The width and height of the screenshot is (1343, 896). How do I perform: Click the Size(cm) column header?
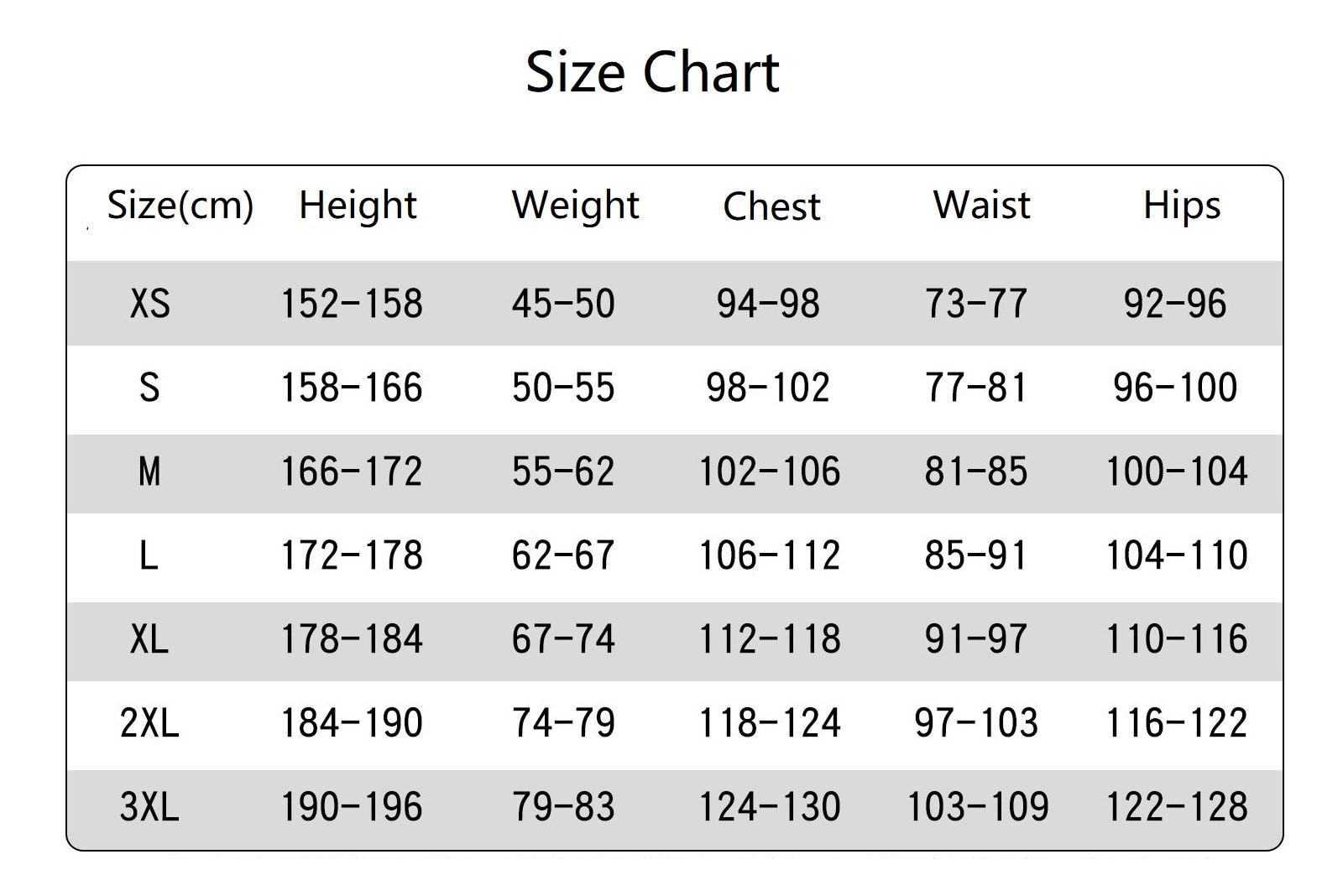pyautogui.click(x=180, y=206)
